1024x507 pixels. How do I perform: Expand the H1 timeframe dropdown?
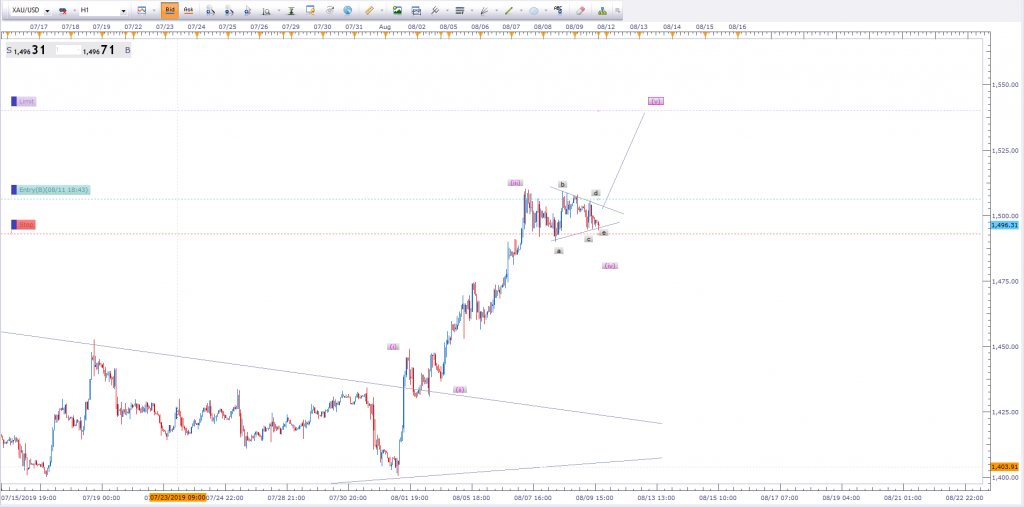(x=122, y=10)
